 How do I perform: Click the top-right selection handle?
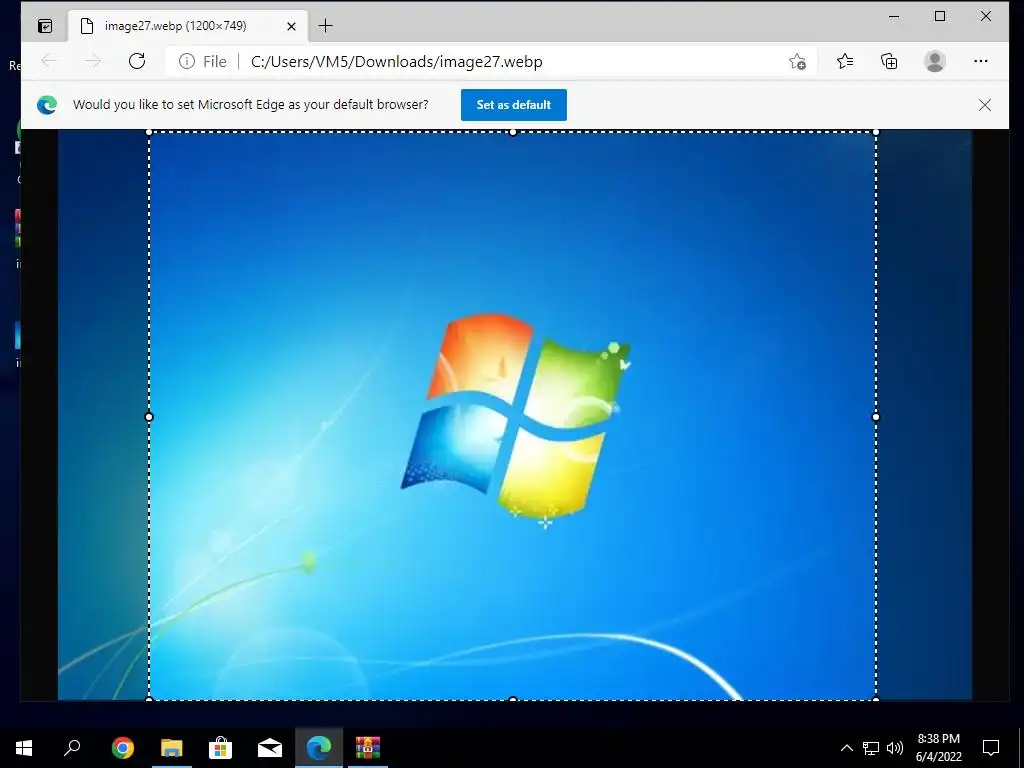coord(876,133)
